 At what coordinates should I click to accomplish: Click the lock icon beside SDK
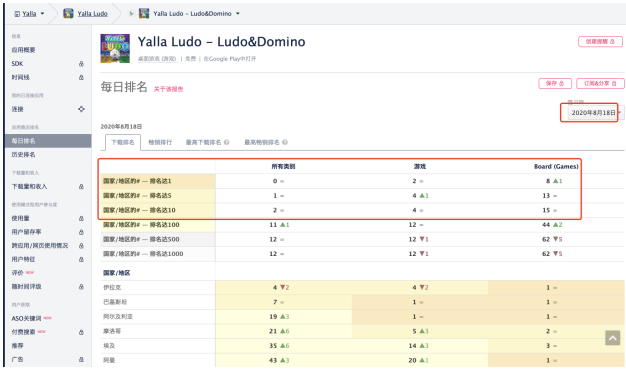pyautogui.click(x=81, y=64)
